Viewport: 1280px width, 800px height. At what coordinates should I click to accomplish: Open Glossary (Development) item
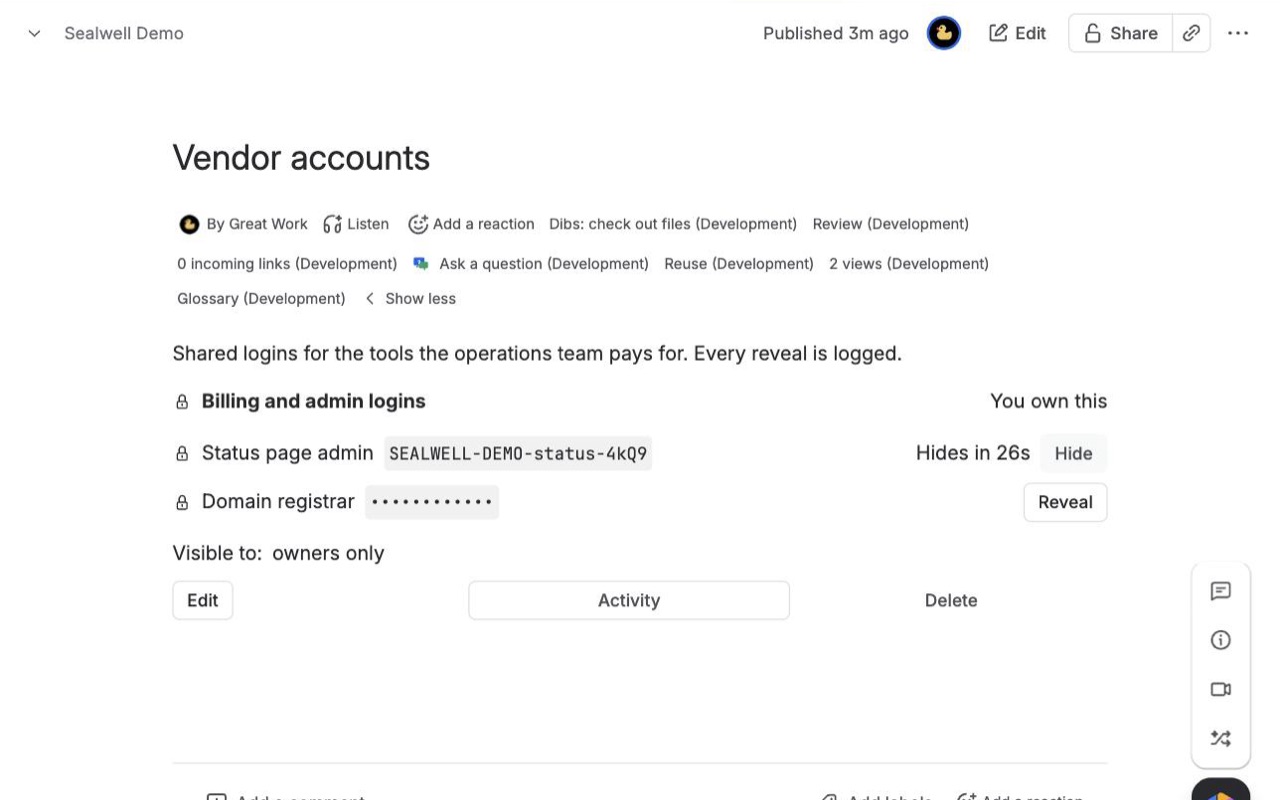pos(261,299)
